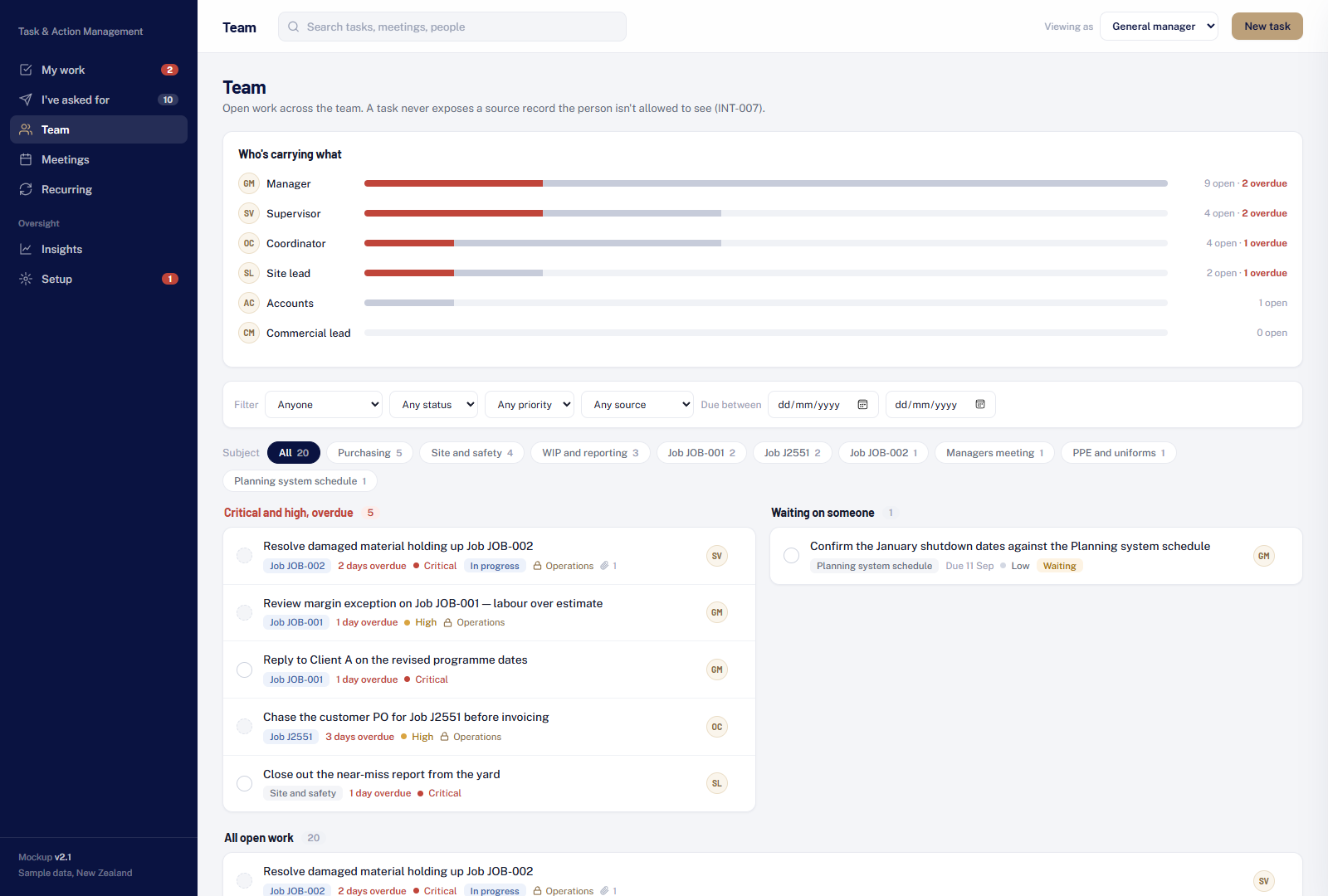Click the first Due between date field
1328x896 pixels.
pos(823,405)
